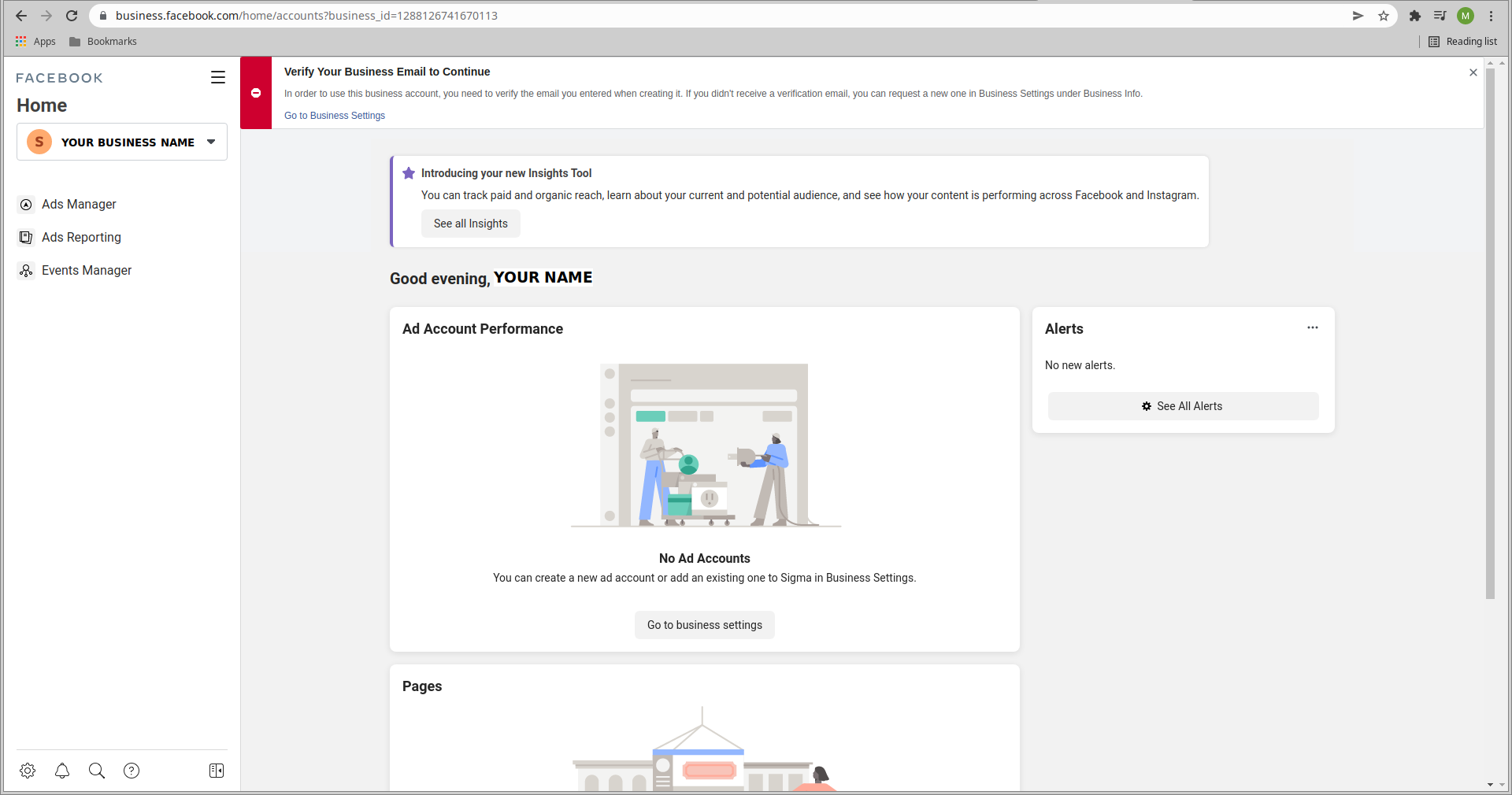This screenshot has height=795, width=1512.
Task: Open media control playlist icon
Action: [x=1440, y=16]
